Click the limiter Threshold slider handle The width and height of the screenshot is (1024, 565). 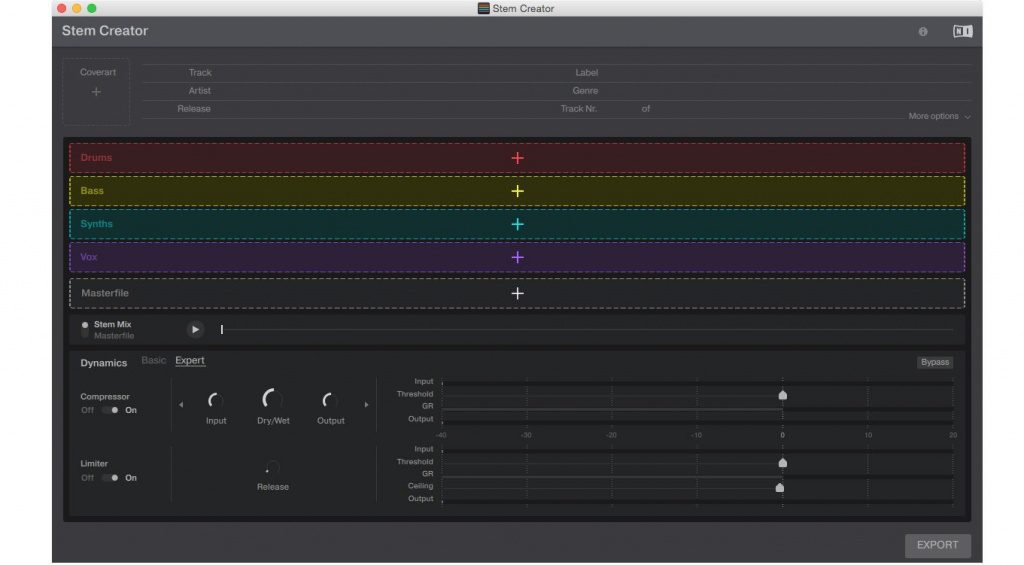point(782,462)
